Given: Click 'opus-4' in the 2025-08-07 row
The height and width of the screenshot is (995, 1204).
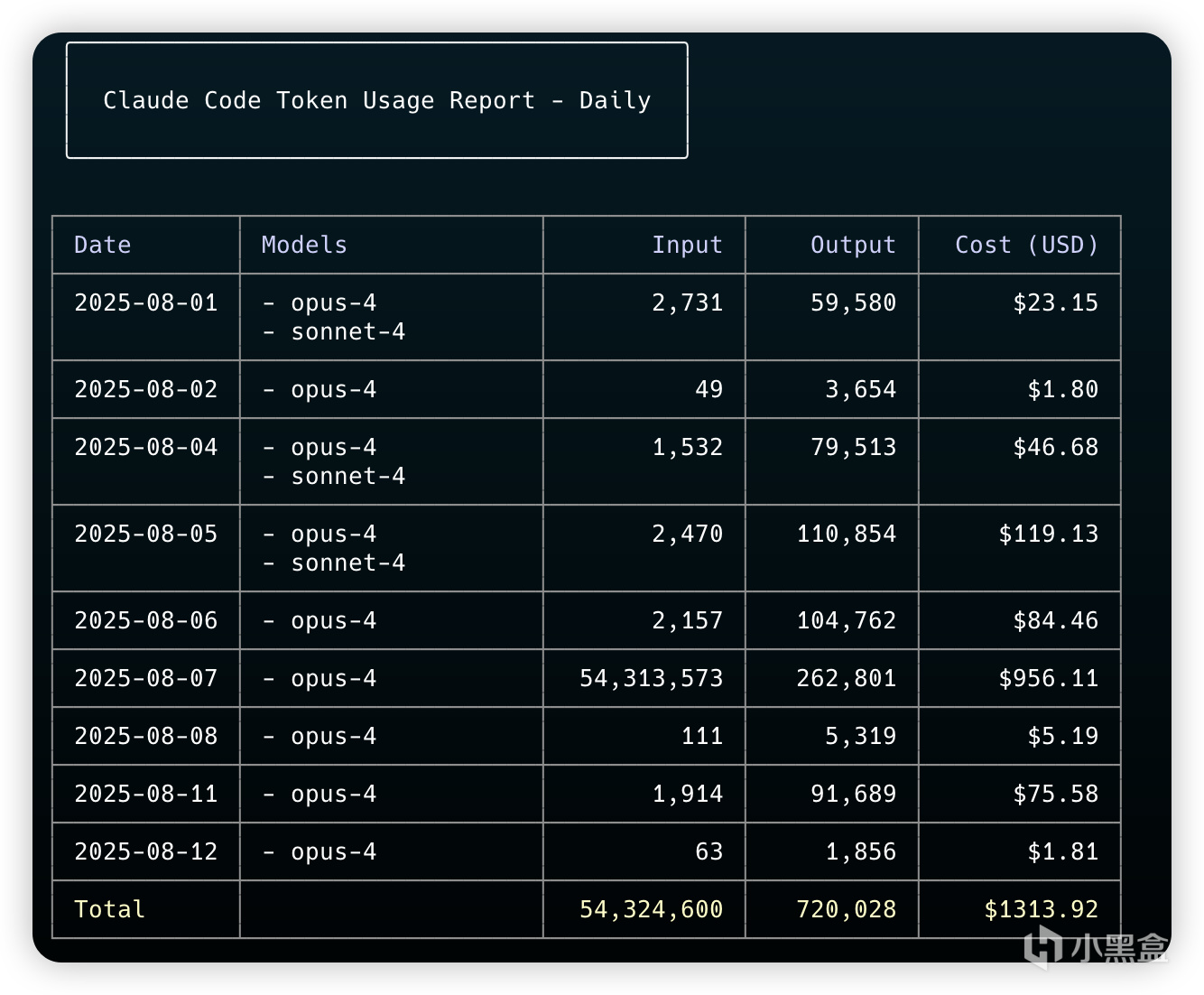Looking at the screenshot, I should tap(334, 679).
